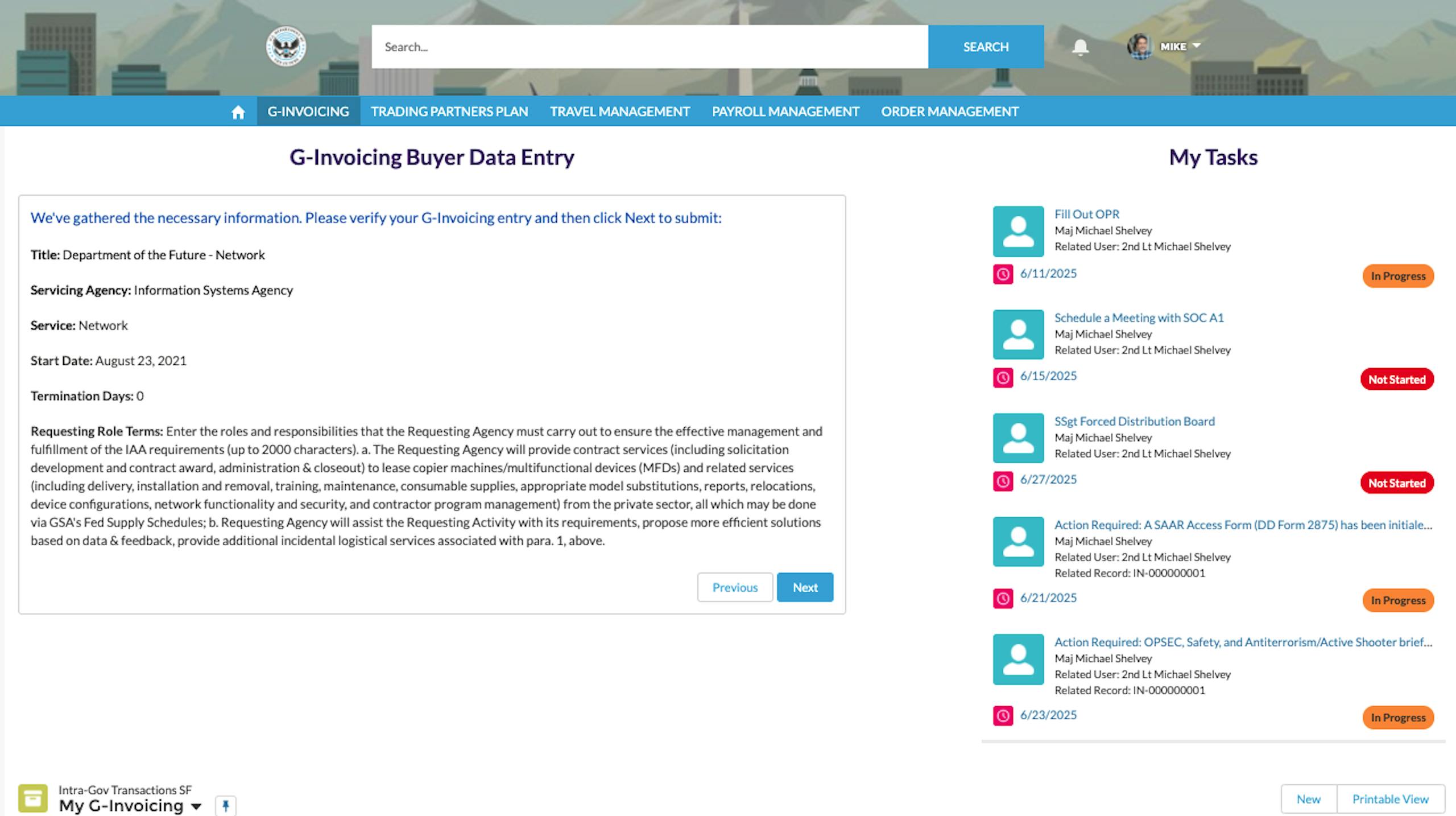Screen dimensions: 1456x816
Task: Open the notifications bell icon
Action: click(x=1080, y=47)
